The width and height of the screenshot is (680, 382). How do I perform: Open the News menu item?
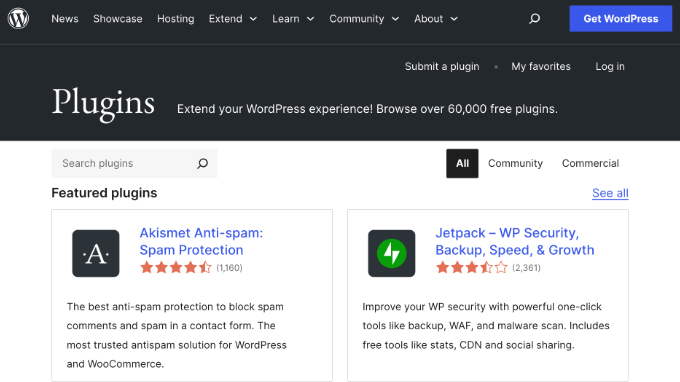pos(65,19)
